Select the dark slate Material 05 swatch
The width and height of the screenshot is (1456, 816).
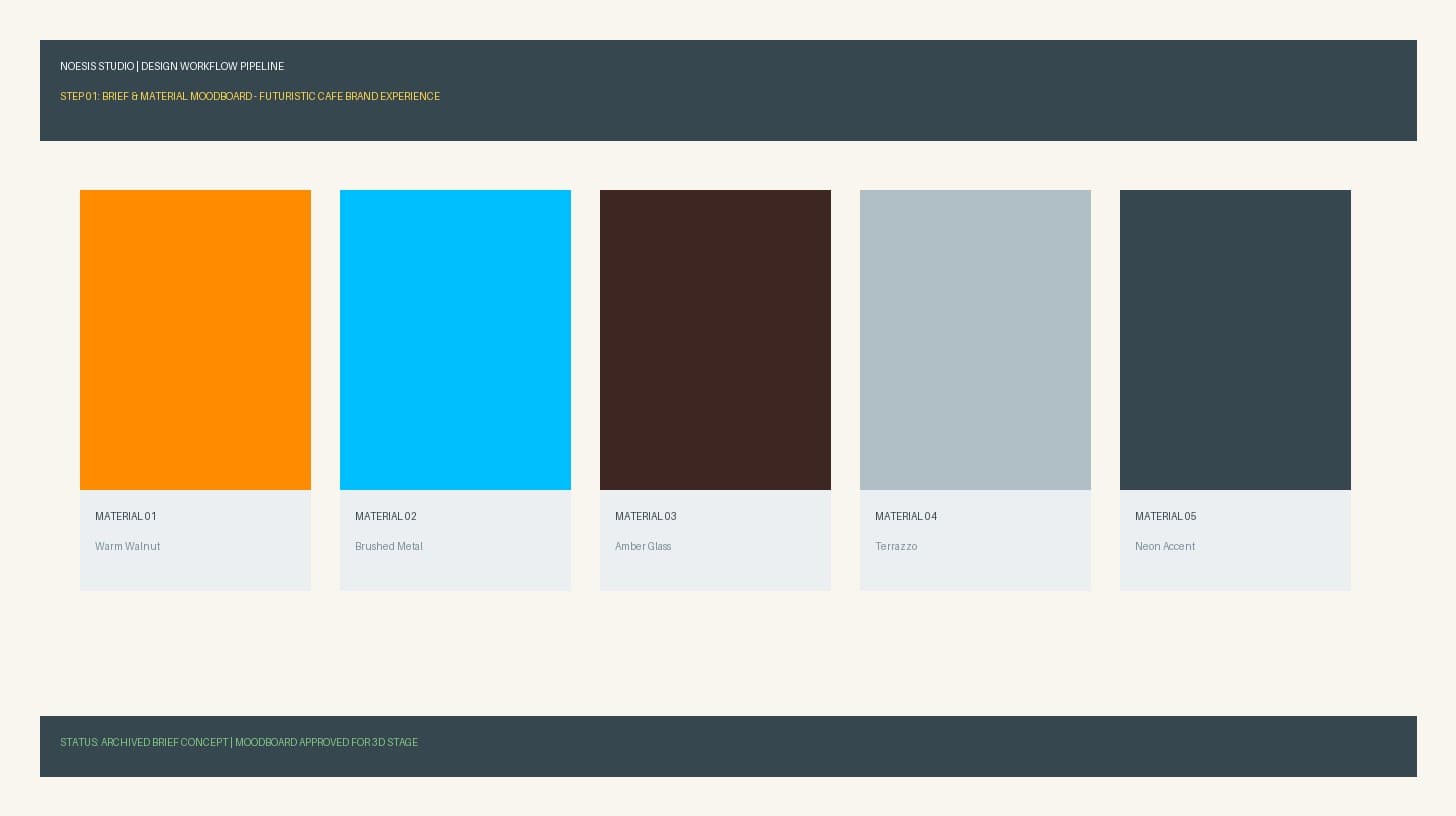tap(1235, 340)
